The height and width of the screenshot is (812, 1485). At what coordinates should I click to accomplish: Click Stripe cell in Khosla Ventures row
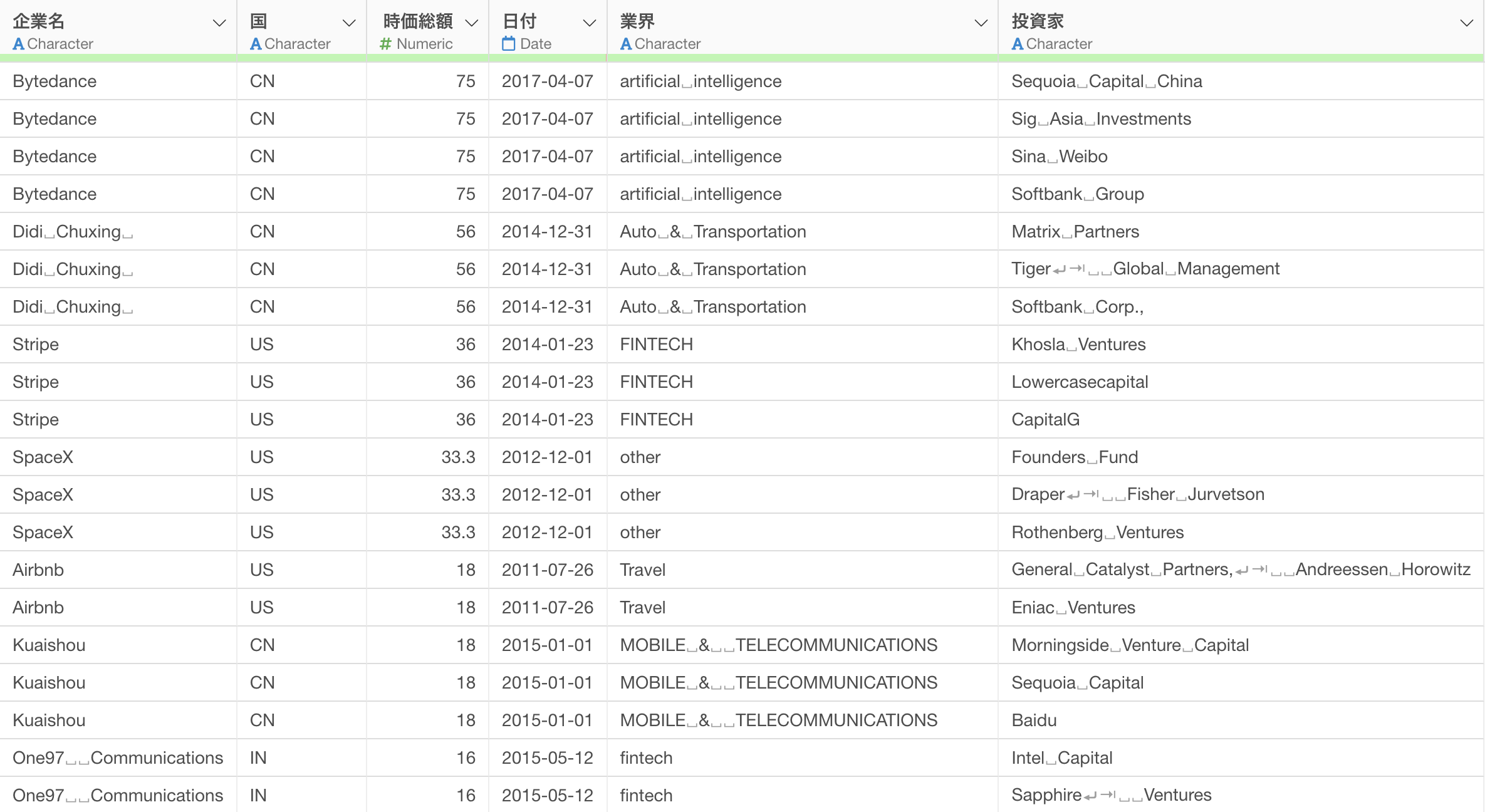(x=118, y=345)
